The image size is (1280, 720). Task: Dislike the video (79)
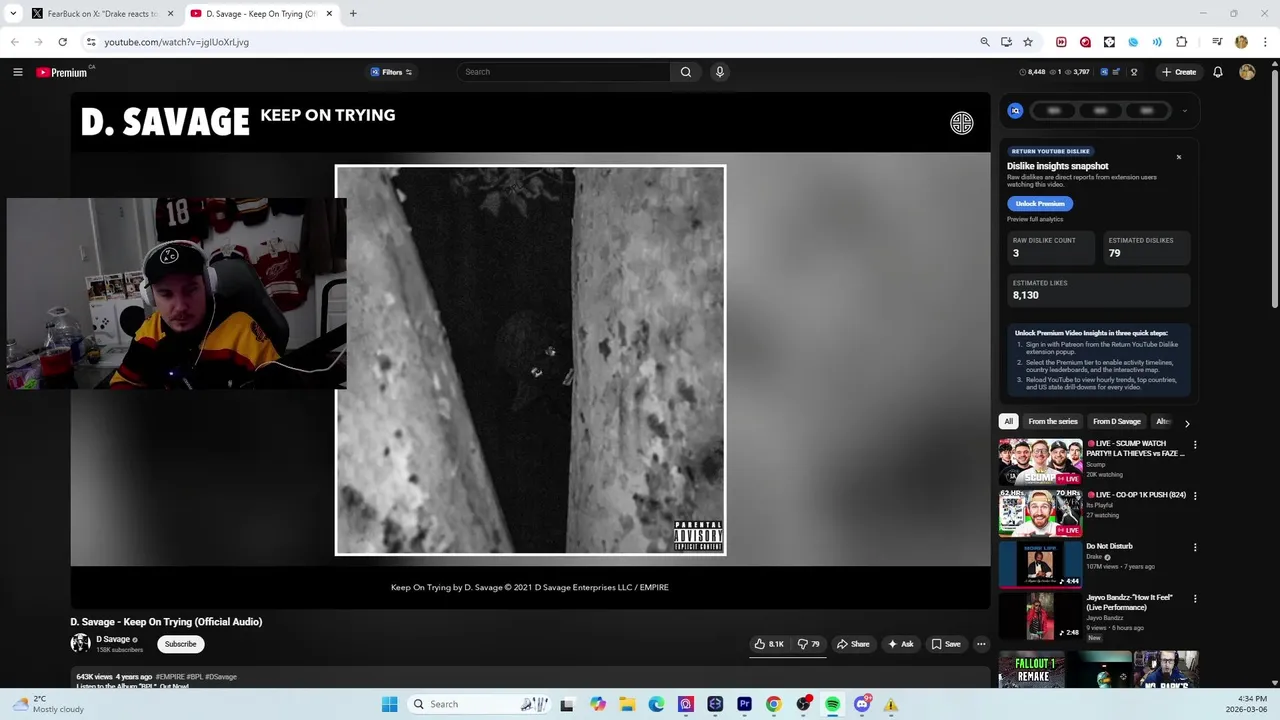pyautogui.click(x=808, y=644)
